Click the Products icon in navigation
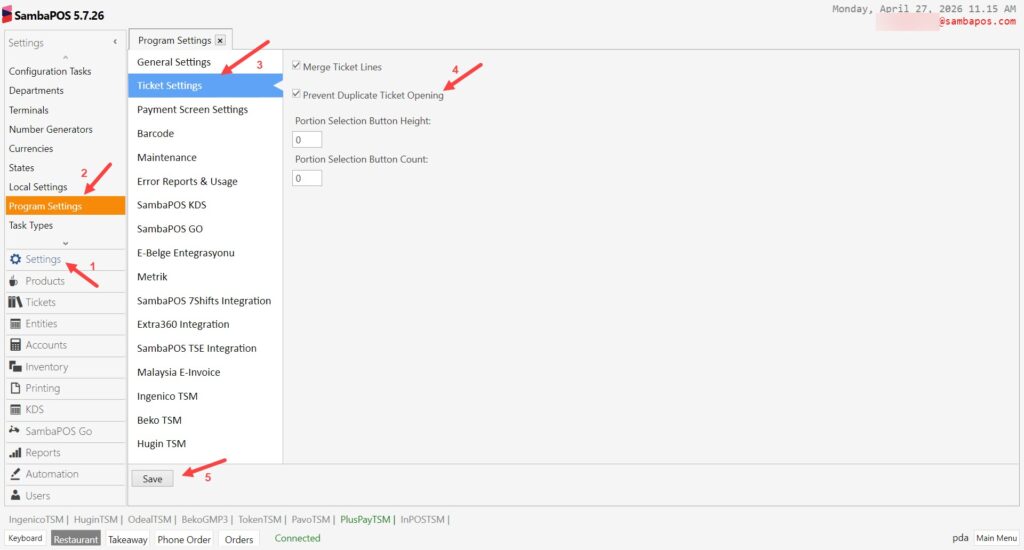Screen dimensions: 1024x550 coord(15,281)
